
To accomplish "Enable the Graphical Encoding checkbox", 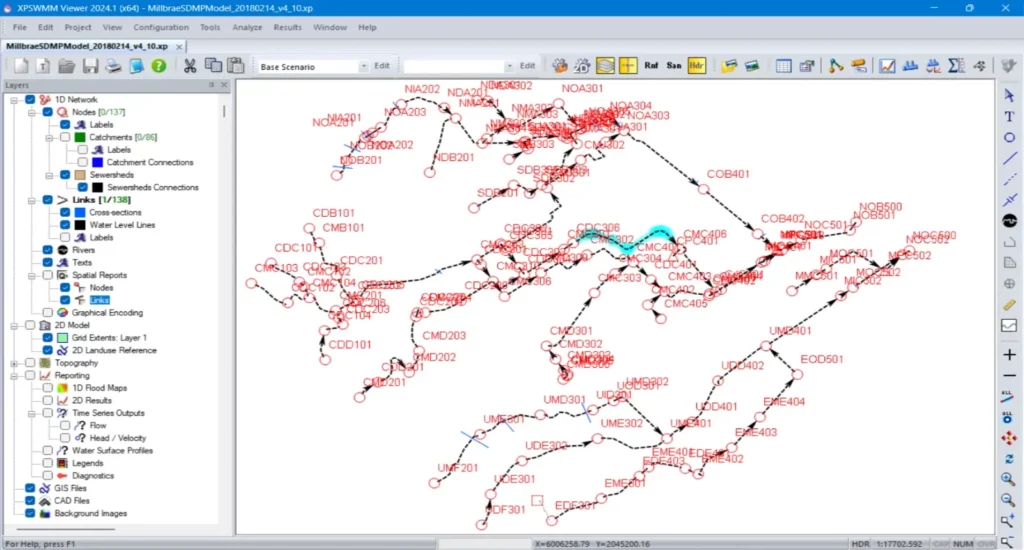I will pyautogui.click(x=48, y=312).
